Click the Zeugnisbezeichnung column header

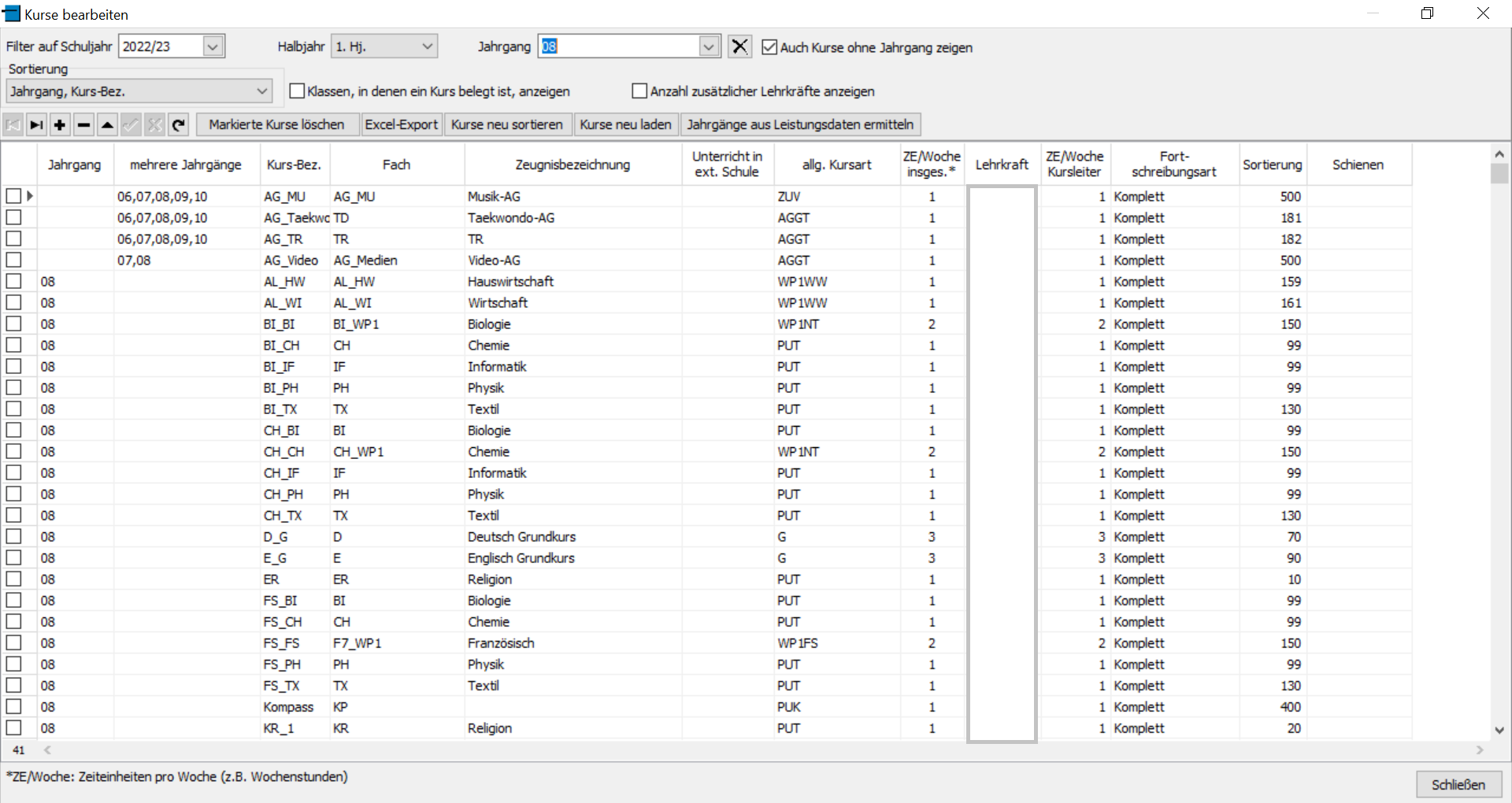[573, 165]
